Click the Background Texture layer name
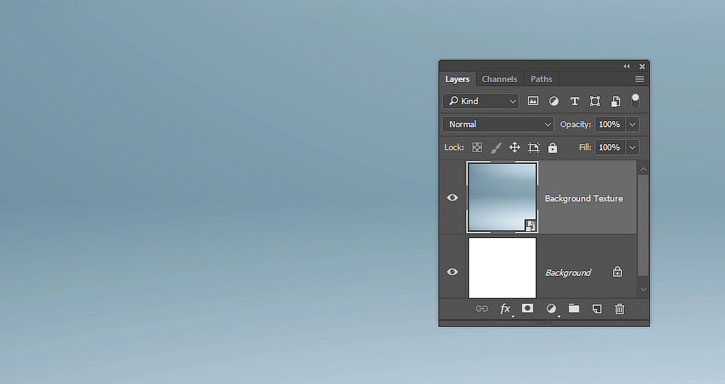 pos(584,198)
